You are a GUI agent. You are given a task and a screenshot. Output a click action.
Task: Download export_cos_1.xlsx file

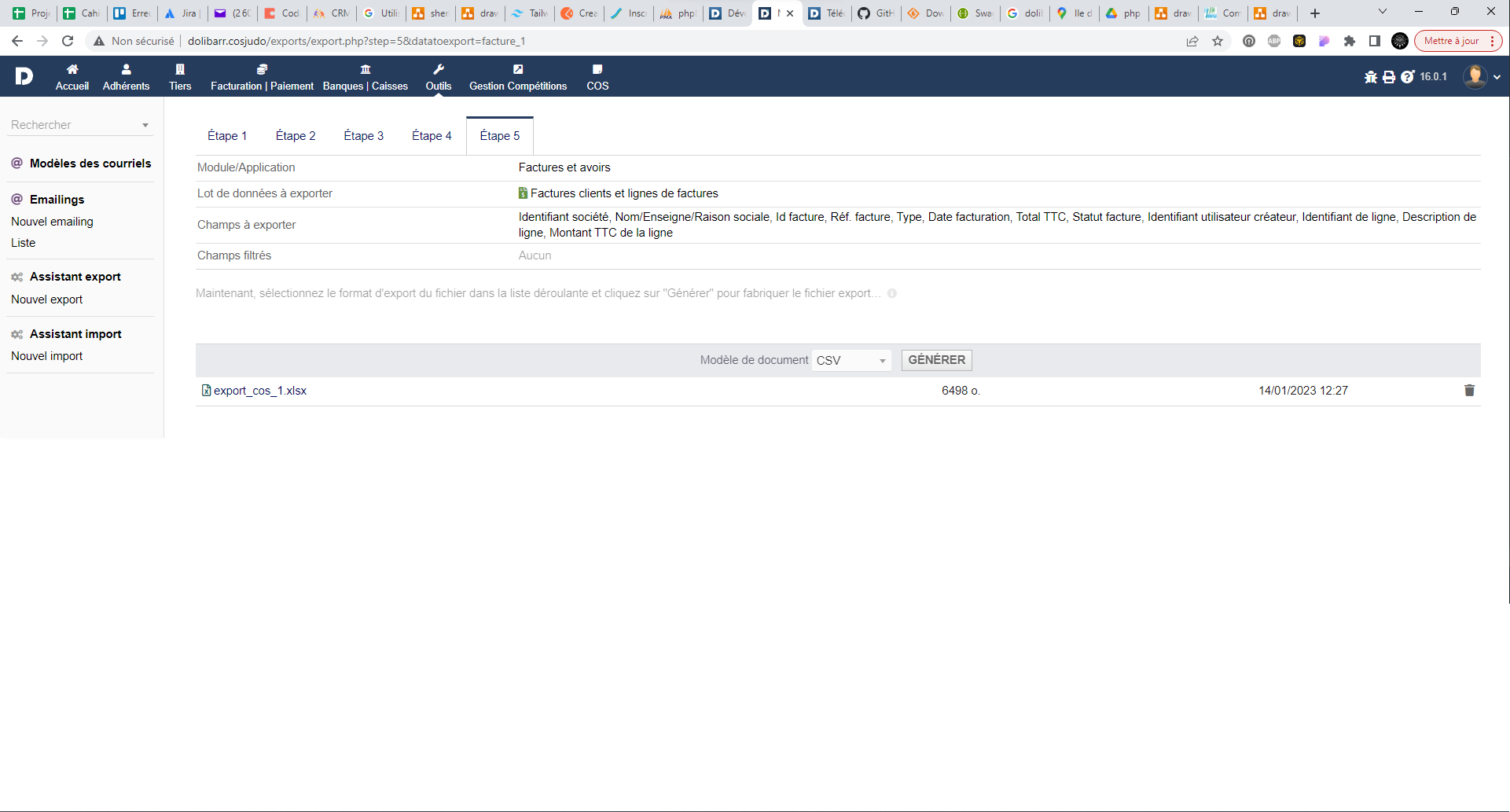tap(260, 391)
